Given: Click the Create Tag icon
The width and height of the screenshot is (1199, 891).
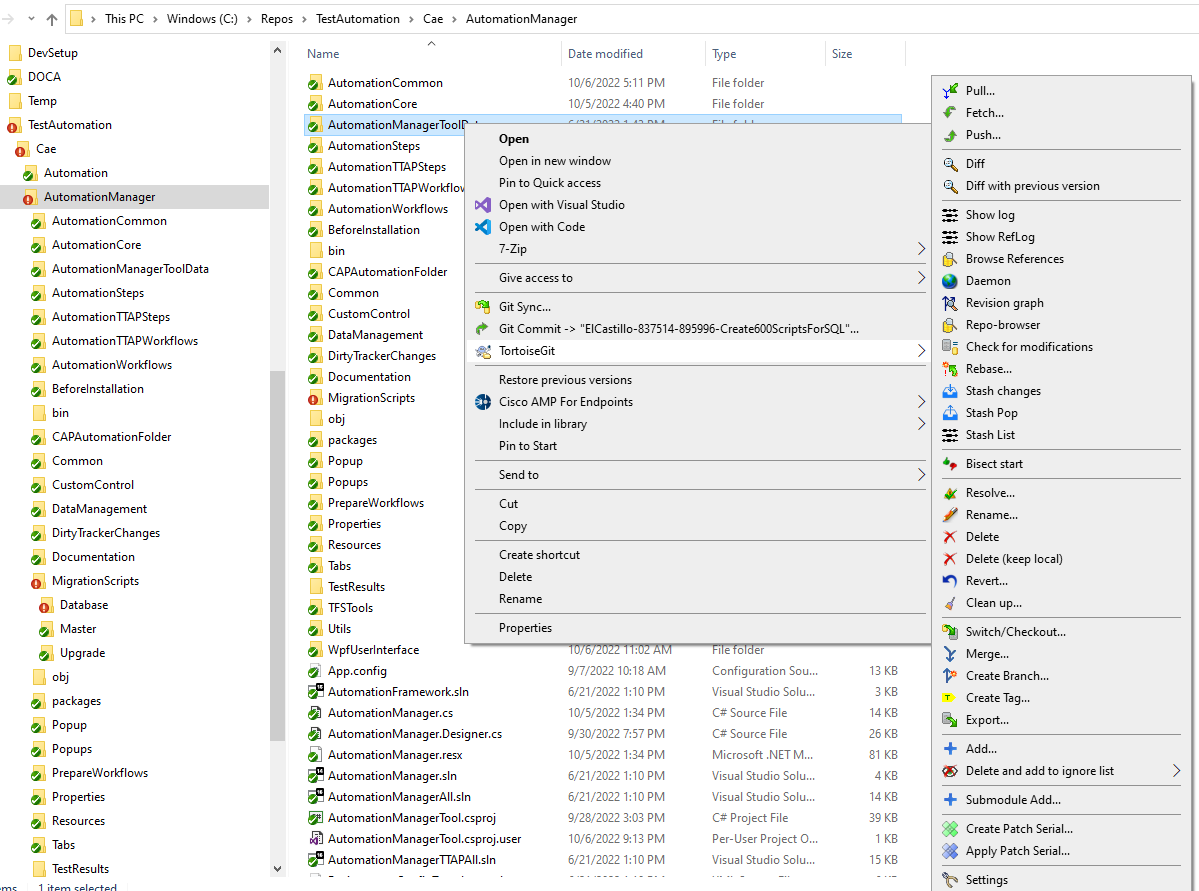Looking at the screenshot, I should click(950, 698).
